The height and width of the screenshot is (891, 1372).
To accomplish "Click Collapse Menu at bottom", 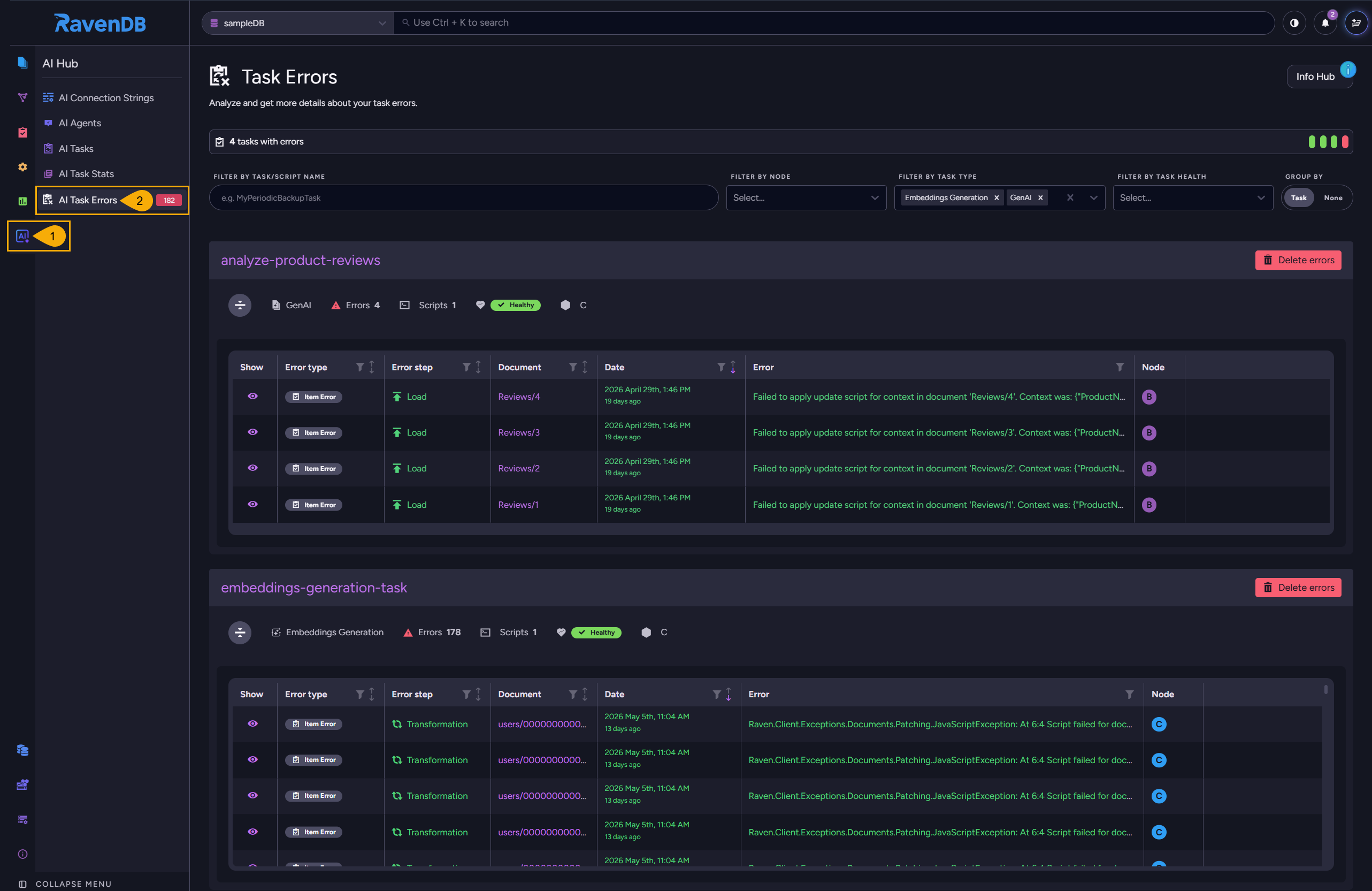I will tap(65, 884).
